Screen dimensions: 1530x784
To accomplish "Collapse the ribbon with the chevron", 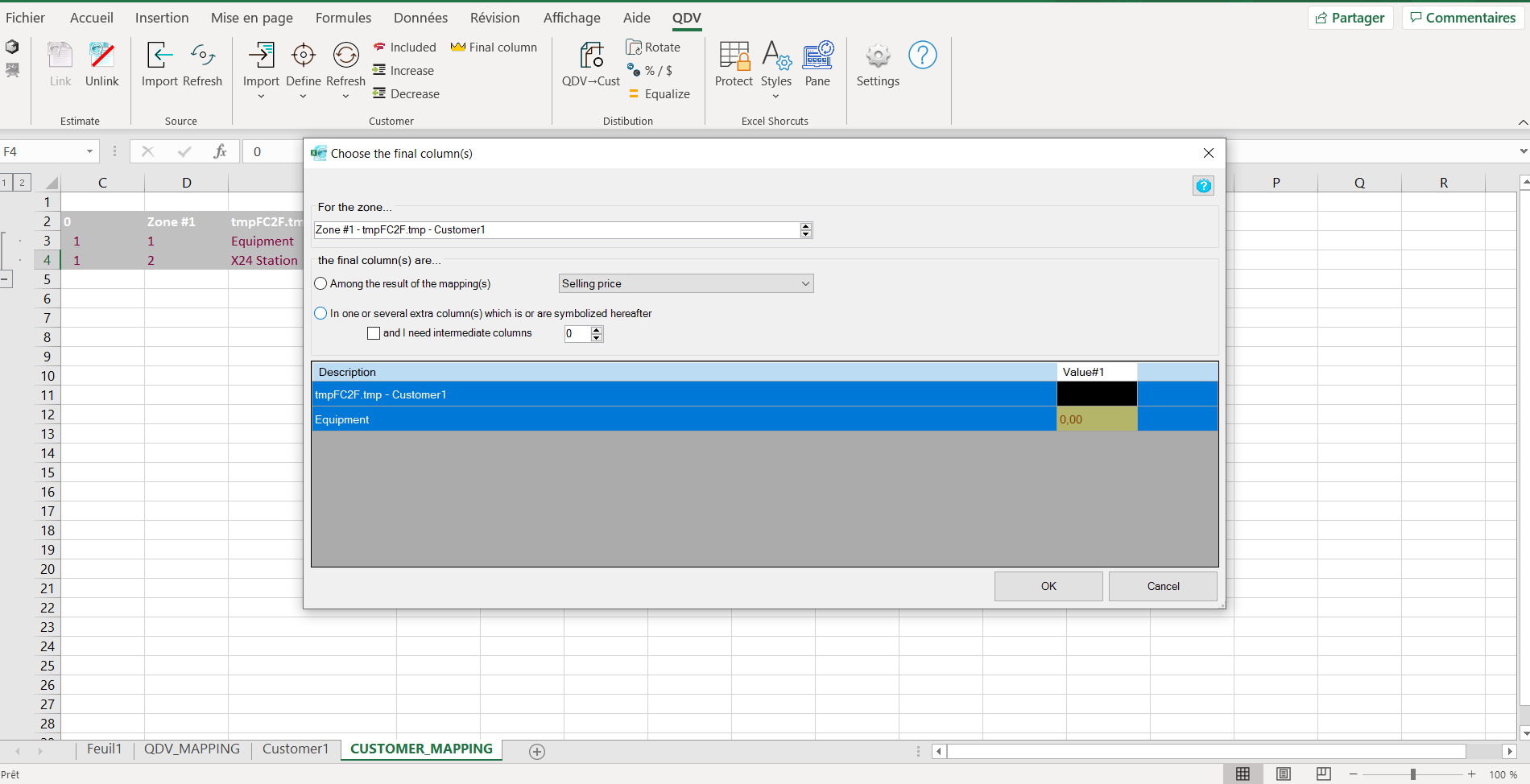I will [1523, 122].
